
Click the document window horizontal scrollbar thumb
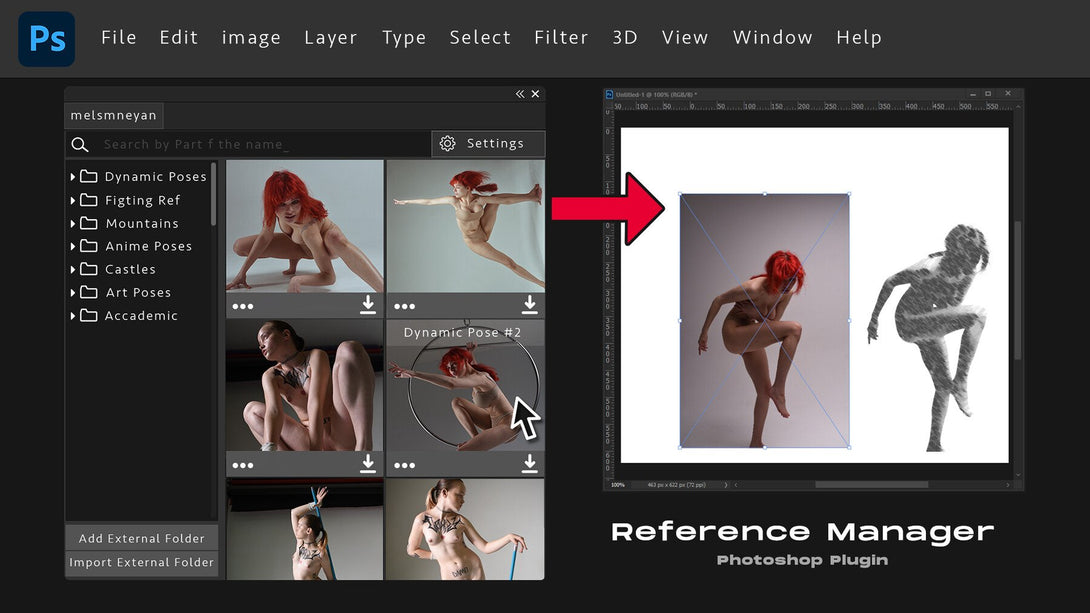(871, 485)
